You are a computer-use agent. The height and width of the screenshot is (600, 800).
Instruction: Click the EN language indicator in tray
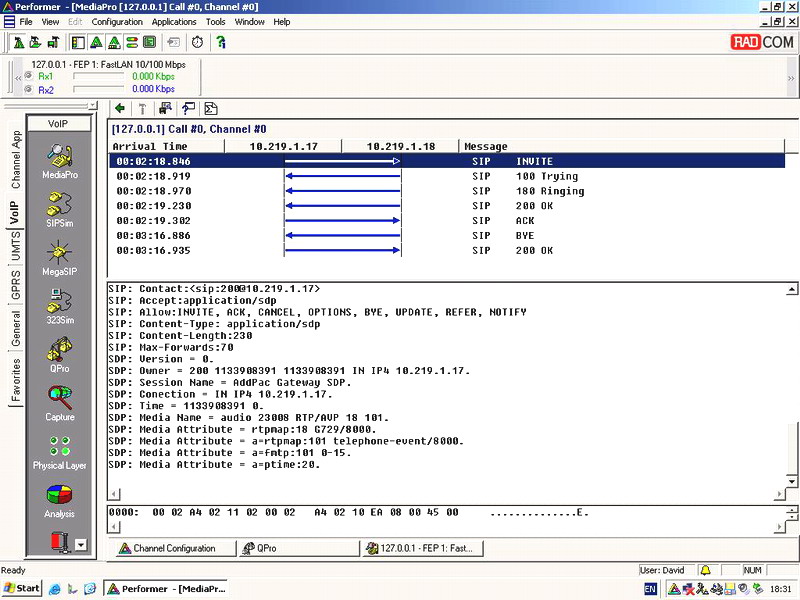tap(651, 589)
